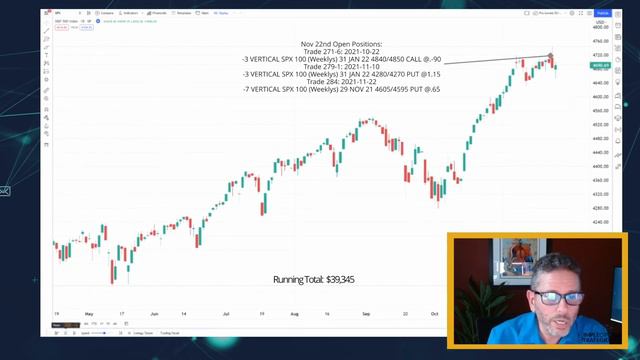Open the watchlist icon in right sidebar

click(x=618, y=14)
